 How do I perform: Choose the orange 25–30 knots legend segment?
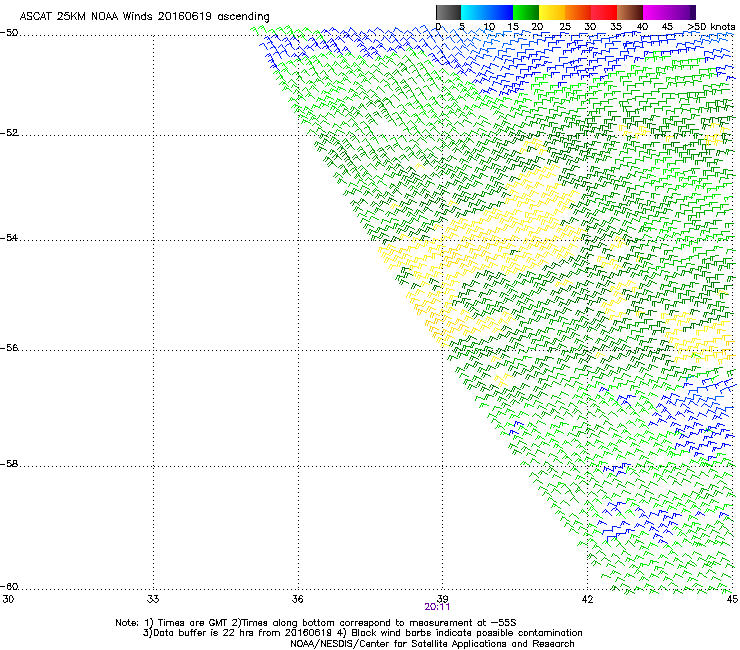(x=578, y=12)
